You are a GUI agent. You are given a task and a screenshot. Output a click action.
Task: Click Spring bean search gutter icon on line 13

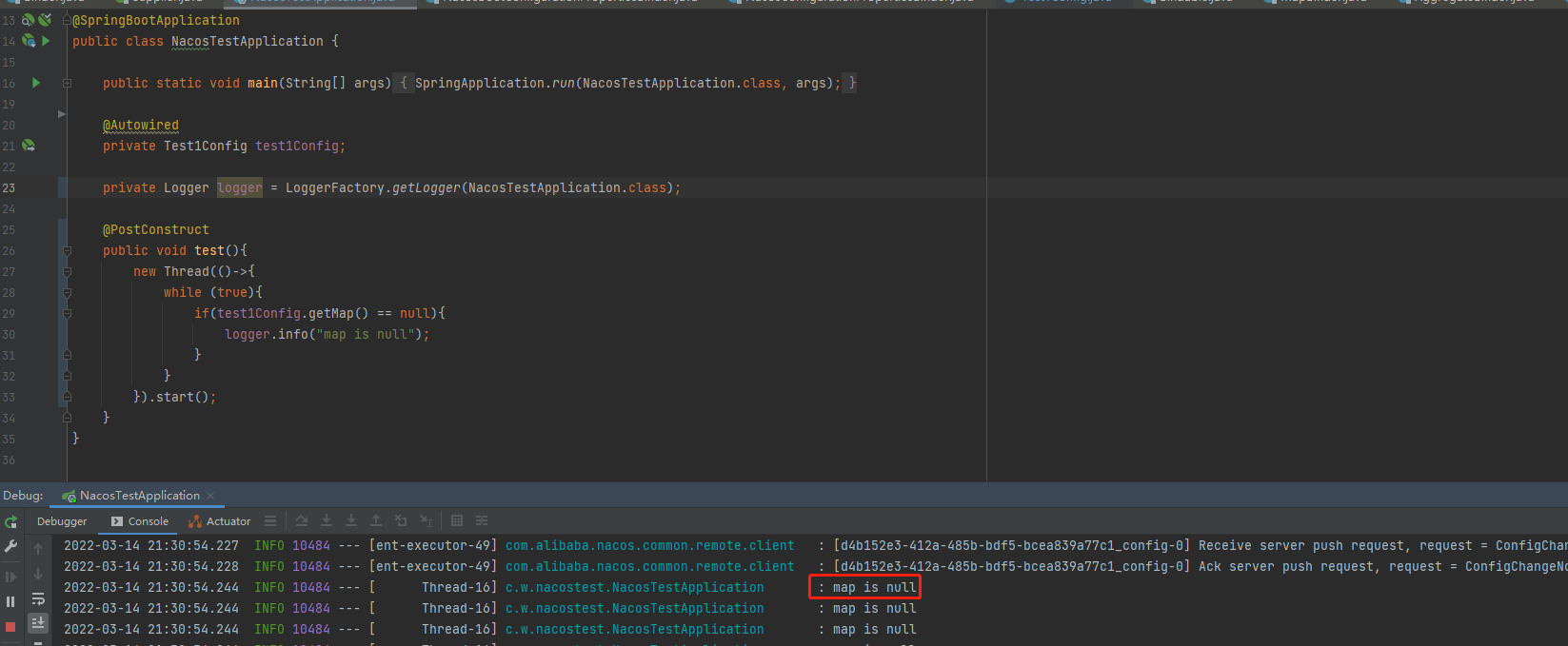click(x=29, y=20)
